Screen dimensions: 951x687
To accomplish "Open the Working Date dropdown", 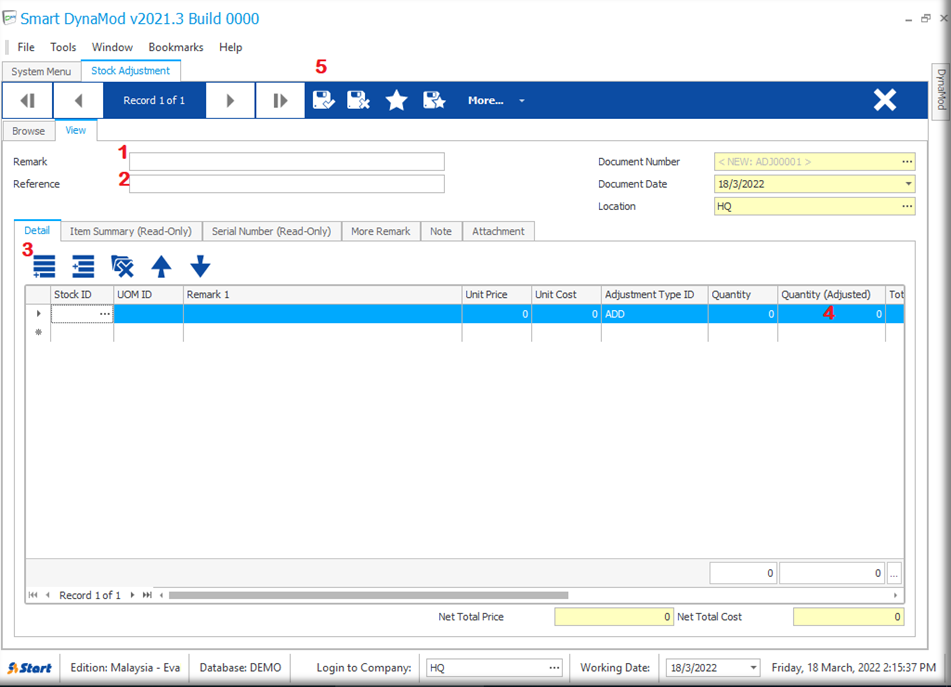I will (751, 668).
